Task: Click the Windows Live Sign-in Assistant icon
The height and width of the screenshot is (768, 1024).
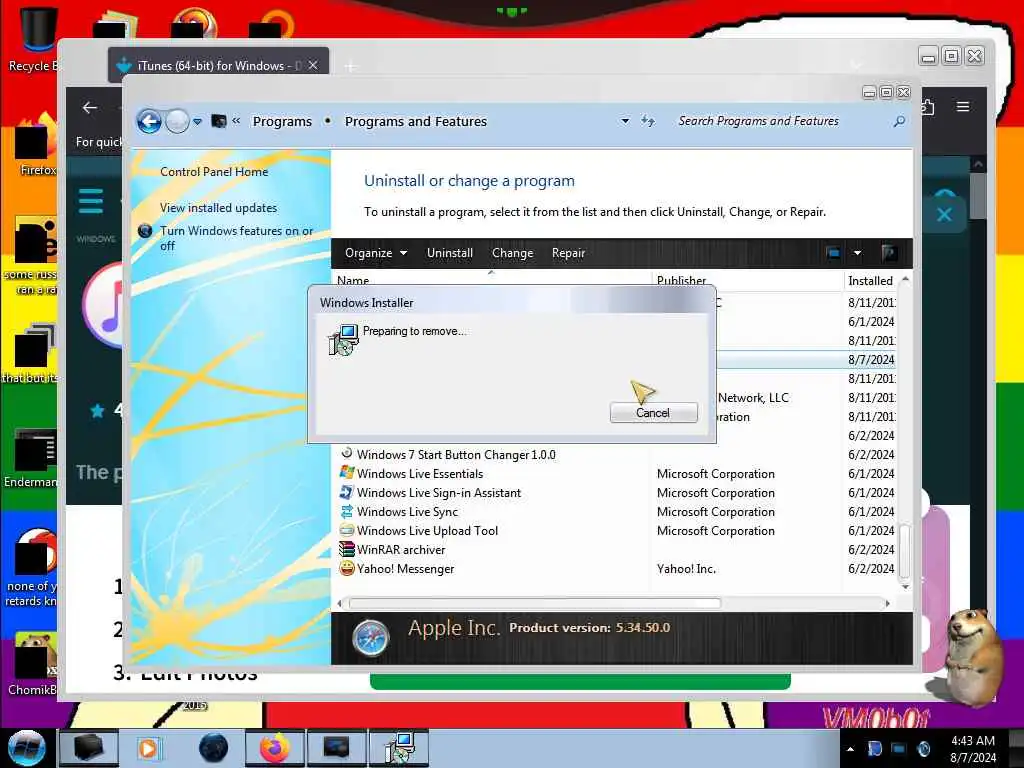Action: [347, 492]
